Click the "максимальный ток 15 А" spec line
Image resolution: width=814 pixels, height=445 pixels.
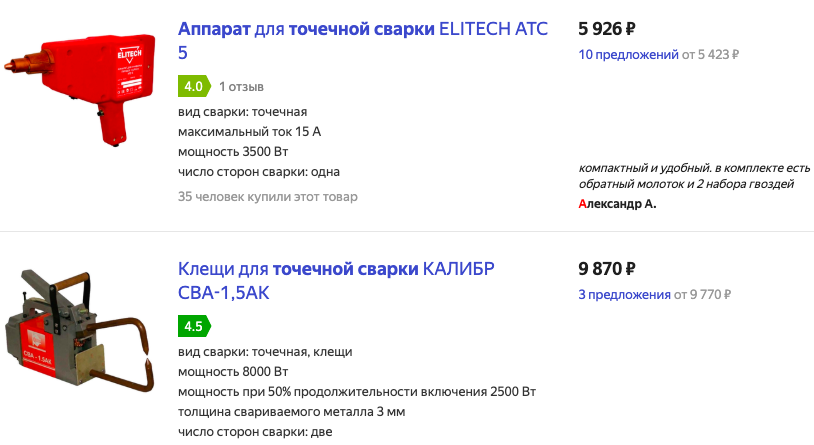pos(249,131)
